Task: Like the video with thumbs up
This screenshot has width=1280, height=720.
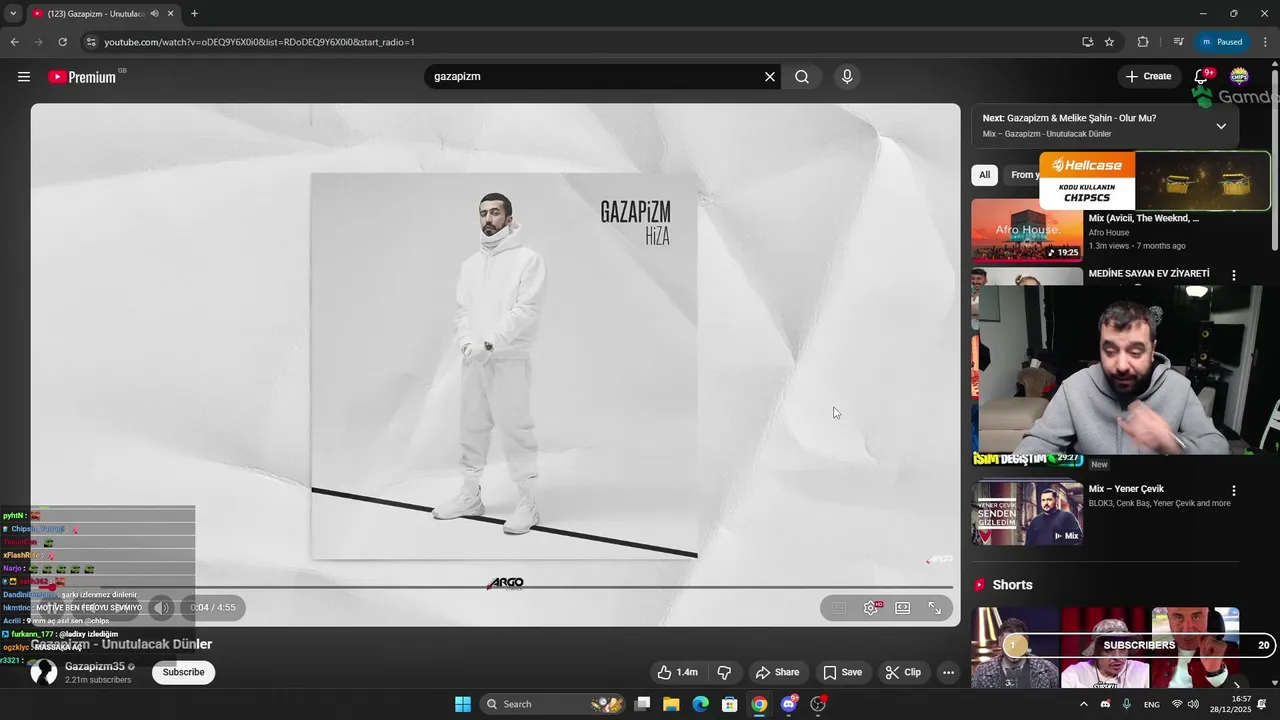Action: click(677, 673)
